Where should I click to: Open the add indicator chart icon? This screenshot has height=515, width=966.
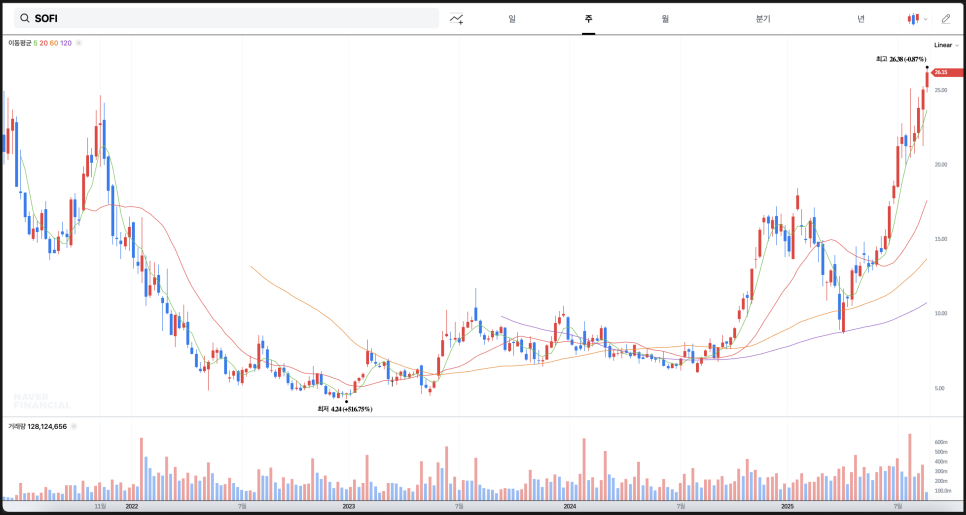pyautogui.click(x=456, y=18)
